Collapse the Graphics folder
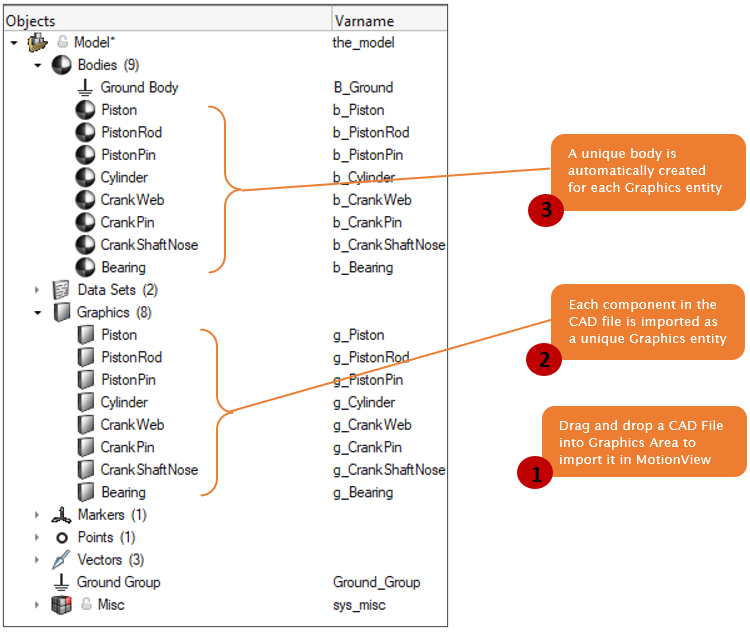The width and height of the screenshot is (750, 632). pyautogui.click(x=37, y=312)
